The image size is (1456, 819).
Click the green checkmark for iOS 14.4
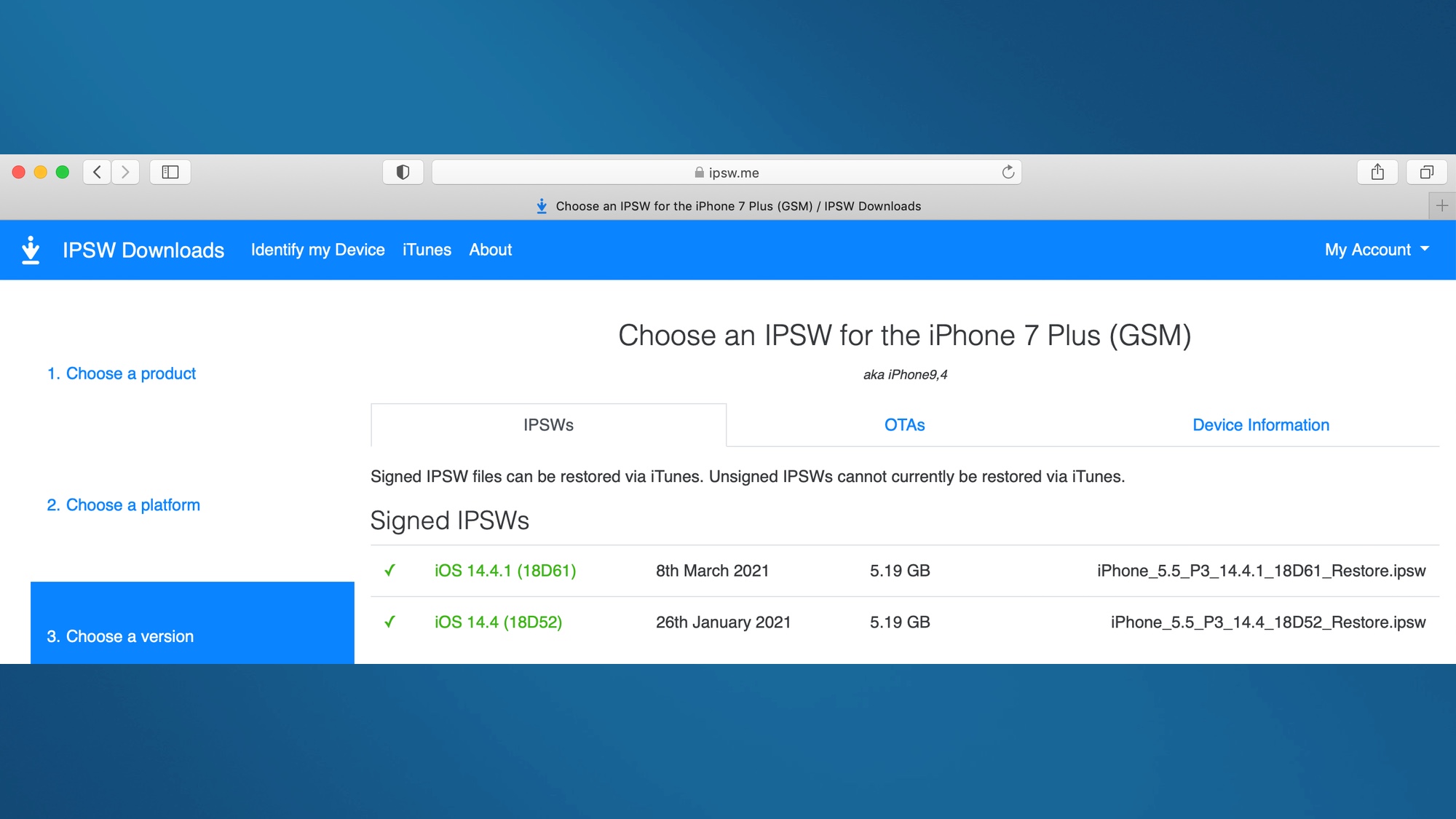click(391, 621)
